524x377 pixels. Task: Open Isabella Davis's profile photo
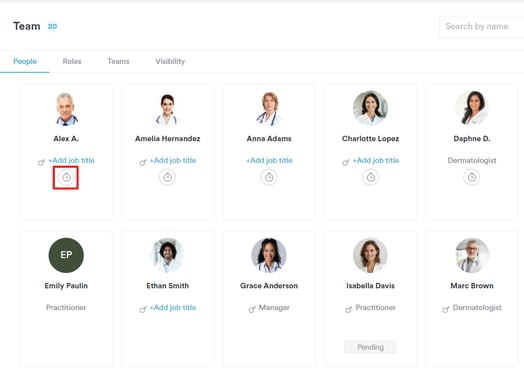tap(371, 255)
